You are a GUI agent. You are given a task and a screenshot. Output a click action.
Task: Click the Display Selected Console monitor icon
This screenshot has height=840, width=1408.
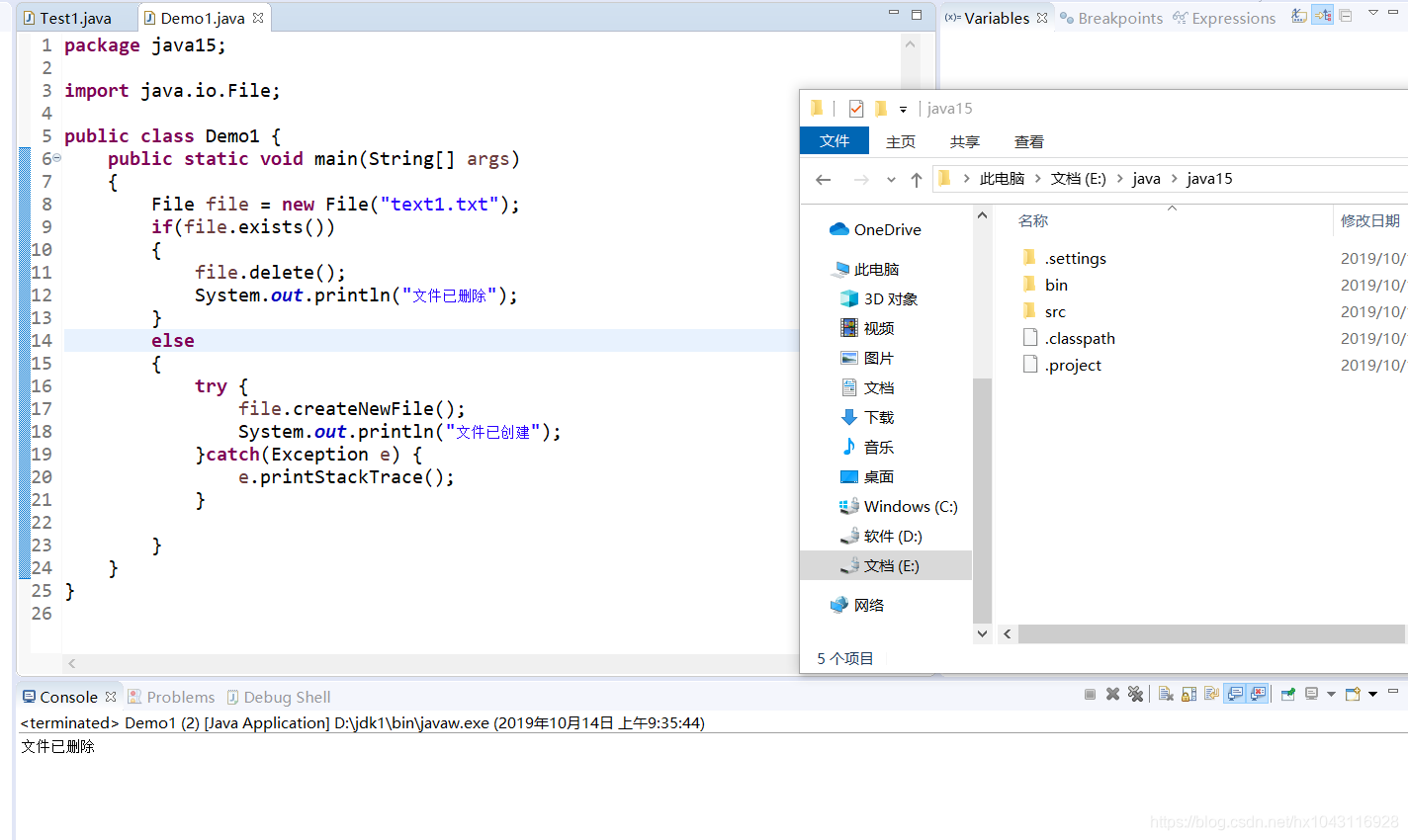[1311, 694]
